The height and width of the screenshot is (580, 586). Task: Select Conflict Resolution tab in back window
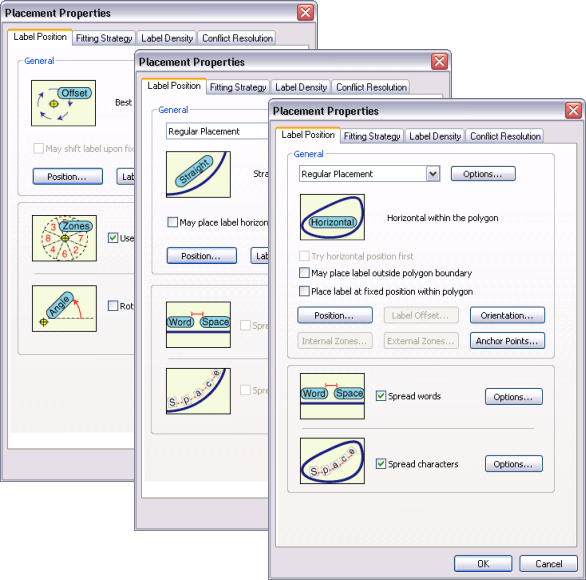(x=237, y=38)
